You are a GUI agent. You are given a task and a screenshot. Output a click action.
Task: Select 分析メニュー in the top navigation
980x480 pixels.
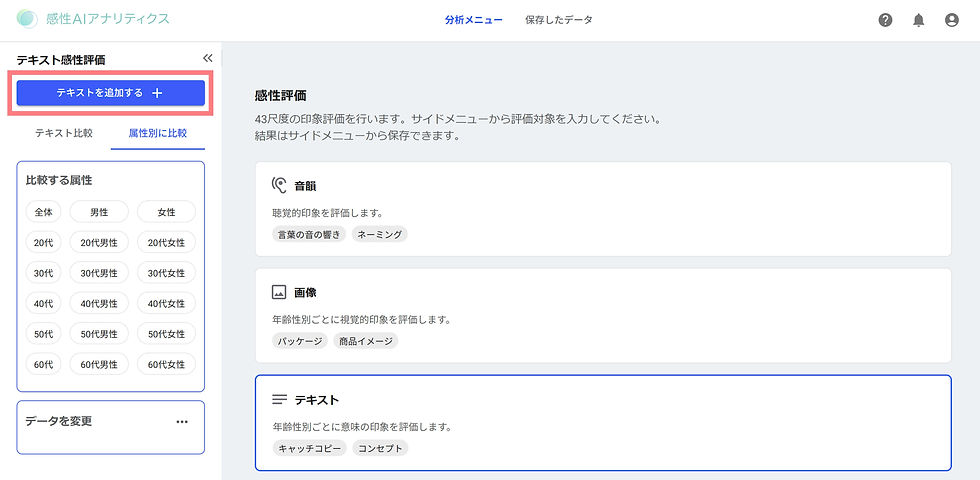(x=473, y=20)
